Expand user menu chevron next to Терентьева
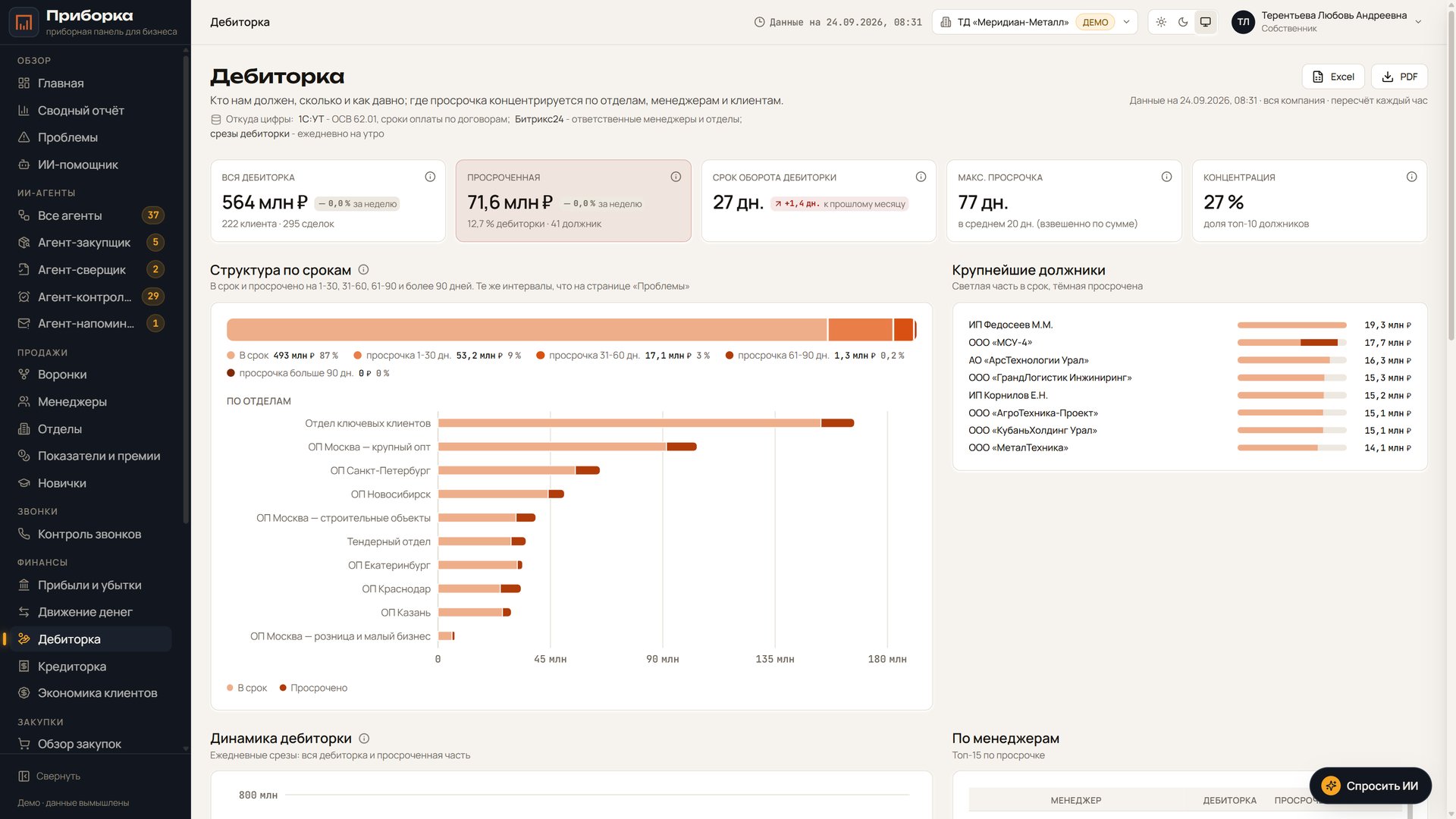 click(x=1418, y=22)
